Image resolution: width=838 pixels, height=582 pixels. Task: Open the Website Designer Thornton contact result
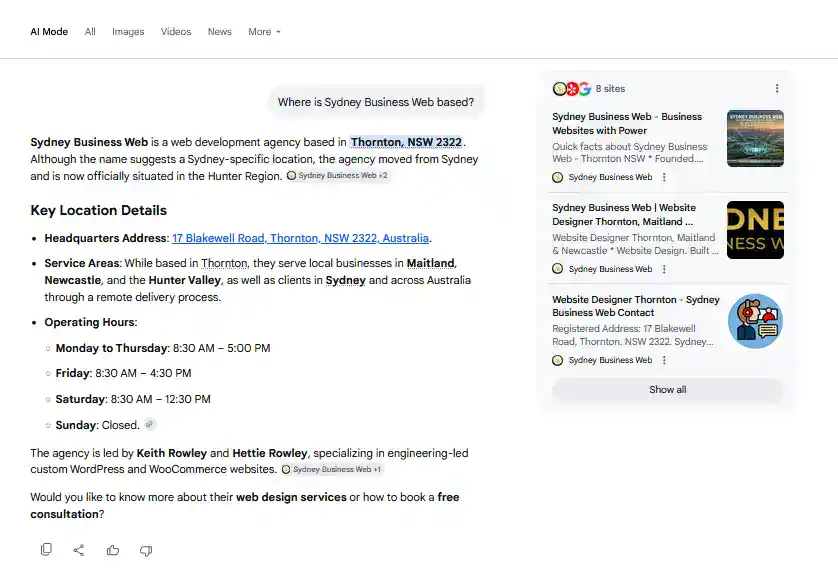635,306
